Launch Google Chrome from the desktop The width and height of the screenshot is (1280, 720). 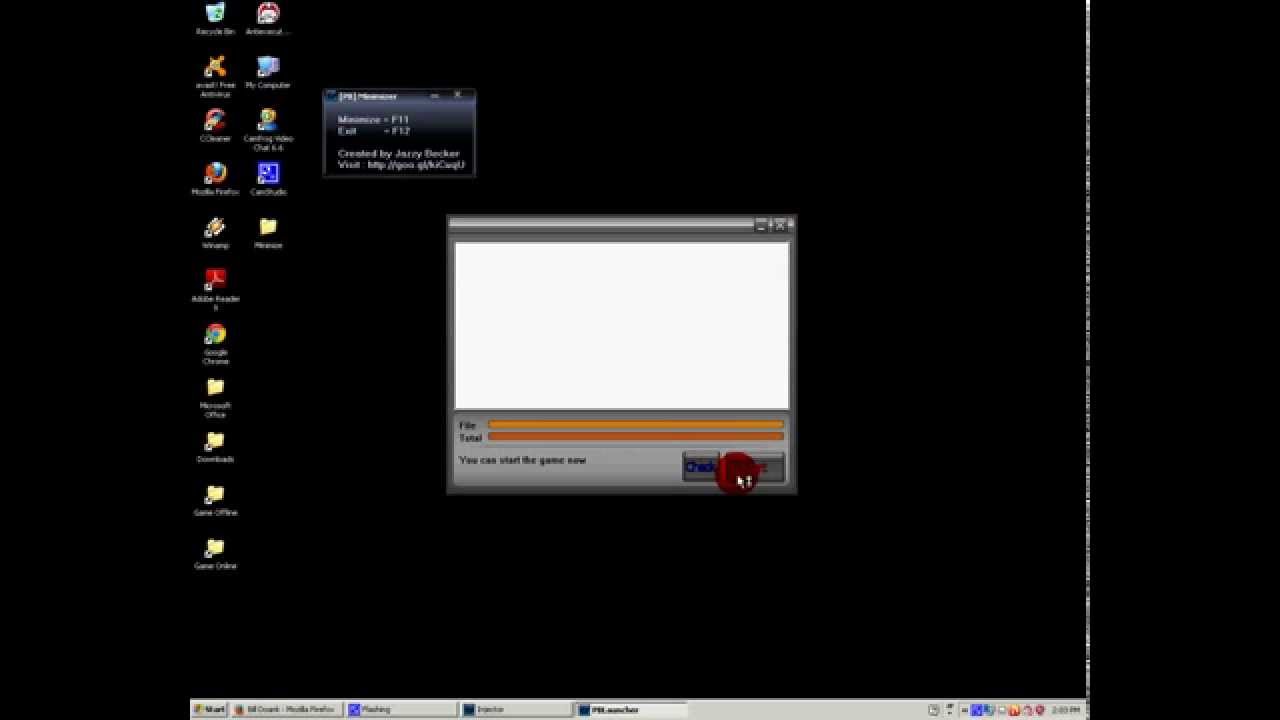pyautogui.click(x=215, y=344)
